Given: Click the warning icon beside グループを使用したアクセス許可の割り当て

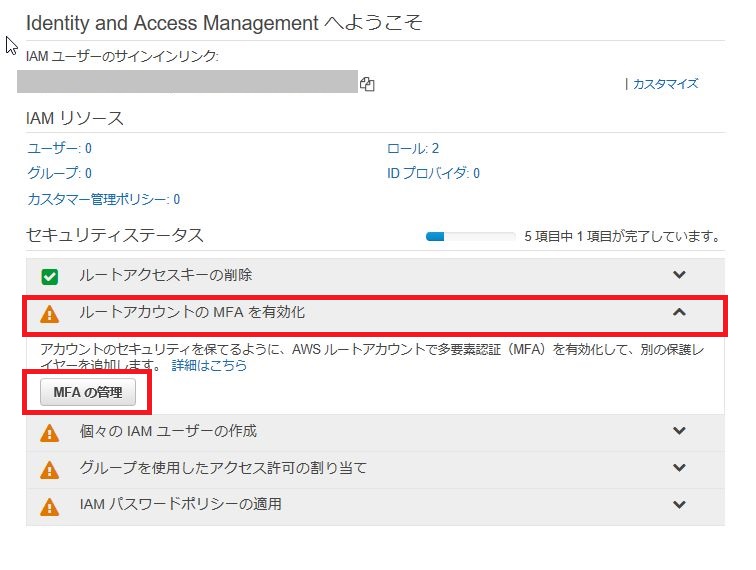Looking at the screenshot, I should coord(50,470).
